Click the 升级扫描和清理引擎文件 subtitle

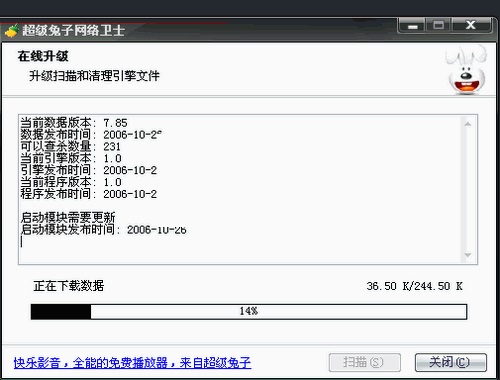coord(94,76)
